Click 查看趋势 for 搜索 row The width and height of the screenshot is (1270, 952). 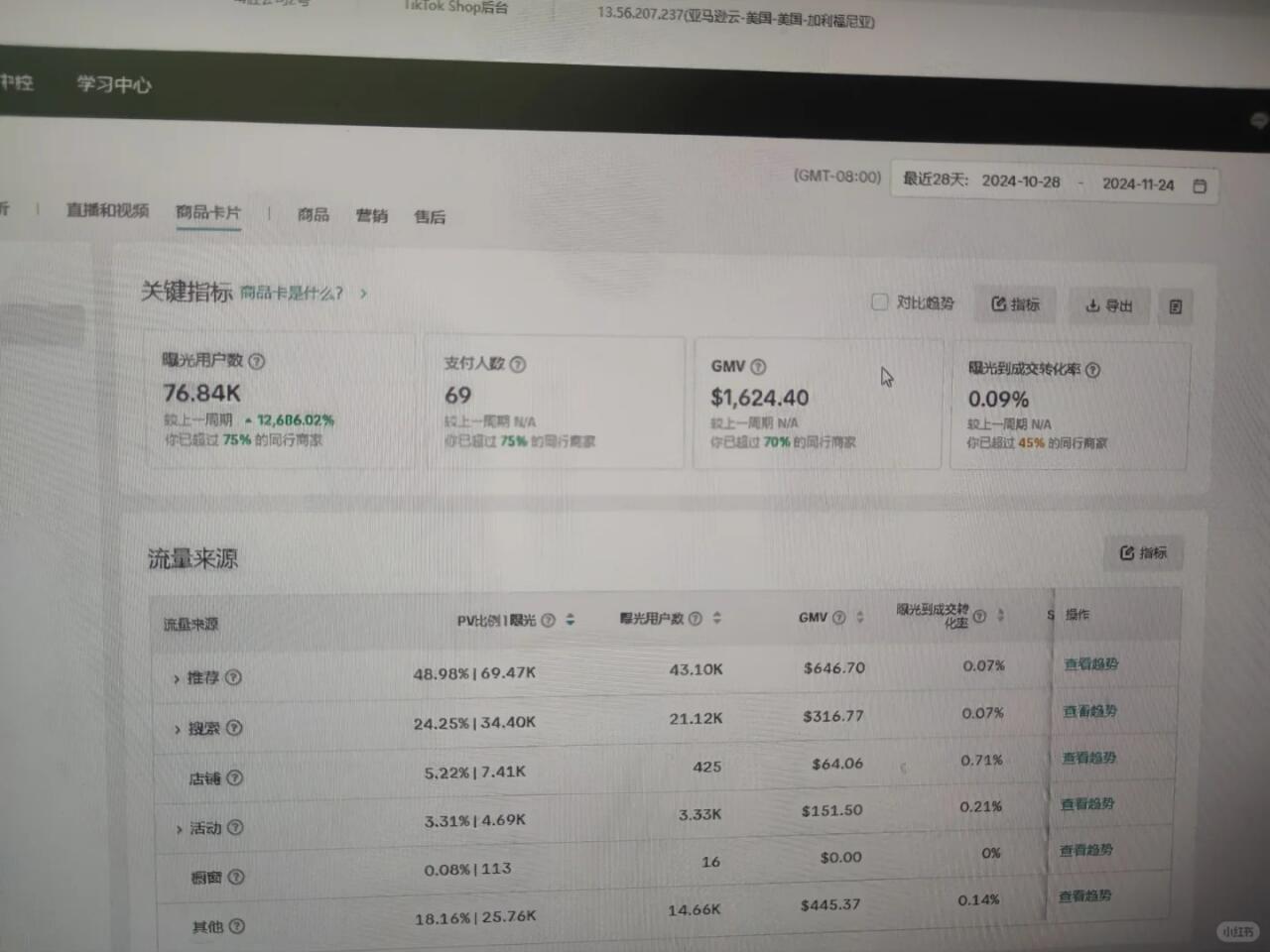pyautogui.click(x=1090, y=711)
